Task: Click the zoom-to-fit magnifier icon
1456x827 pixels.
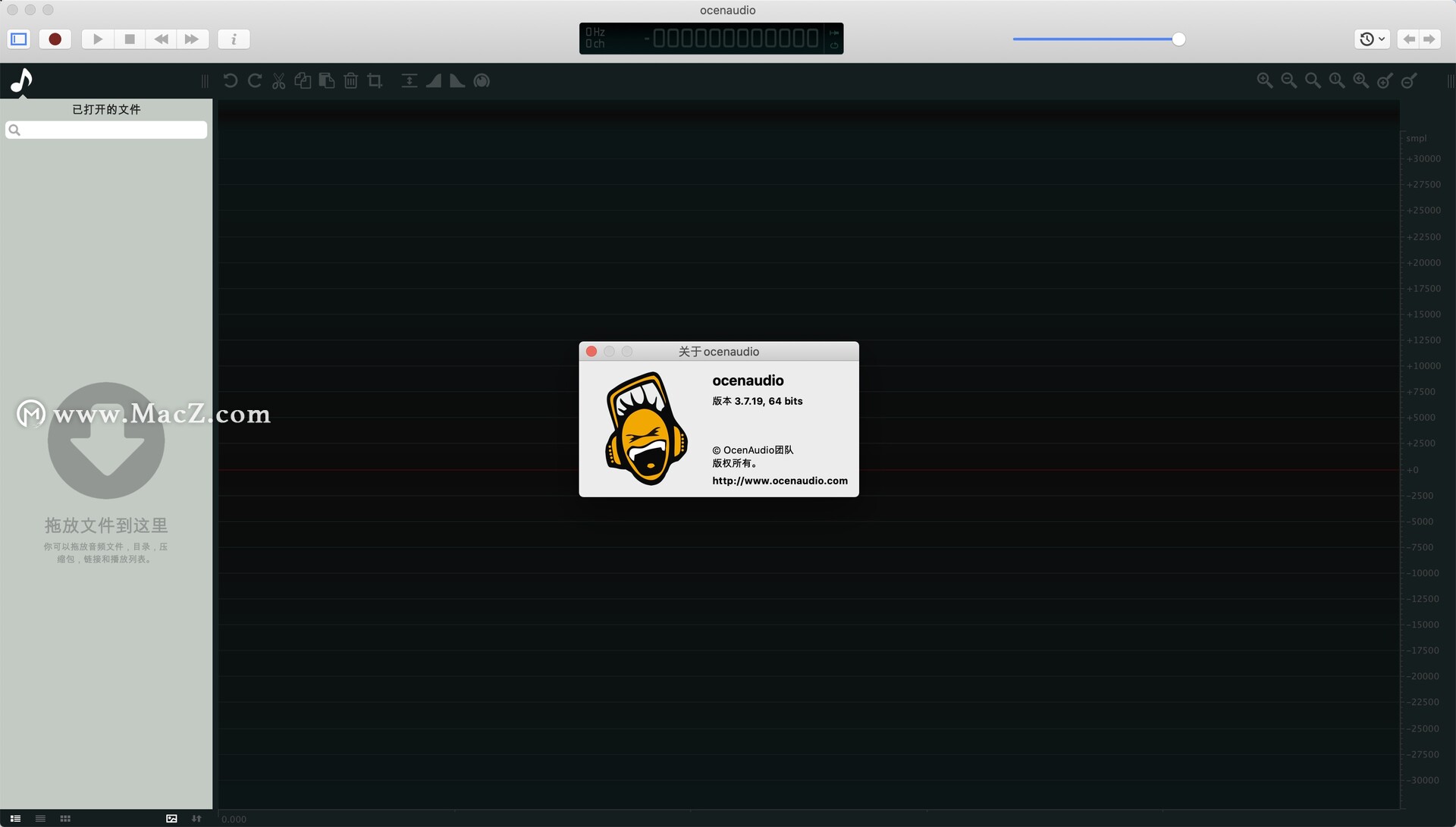Action: click(x=1313, y=80)
